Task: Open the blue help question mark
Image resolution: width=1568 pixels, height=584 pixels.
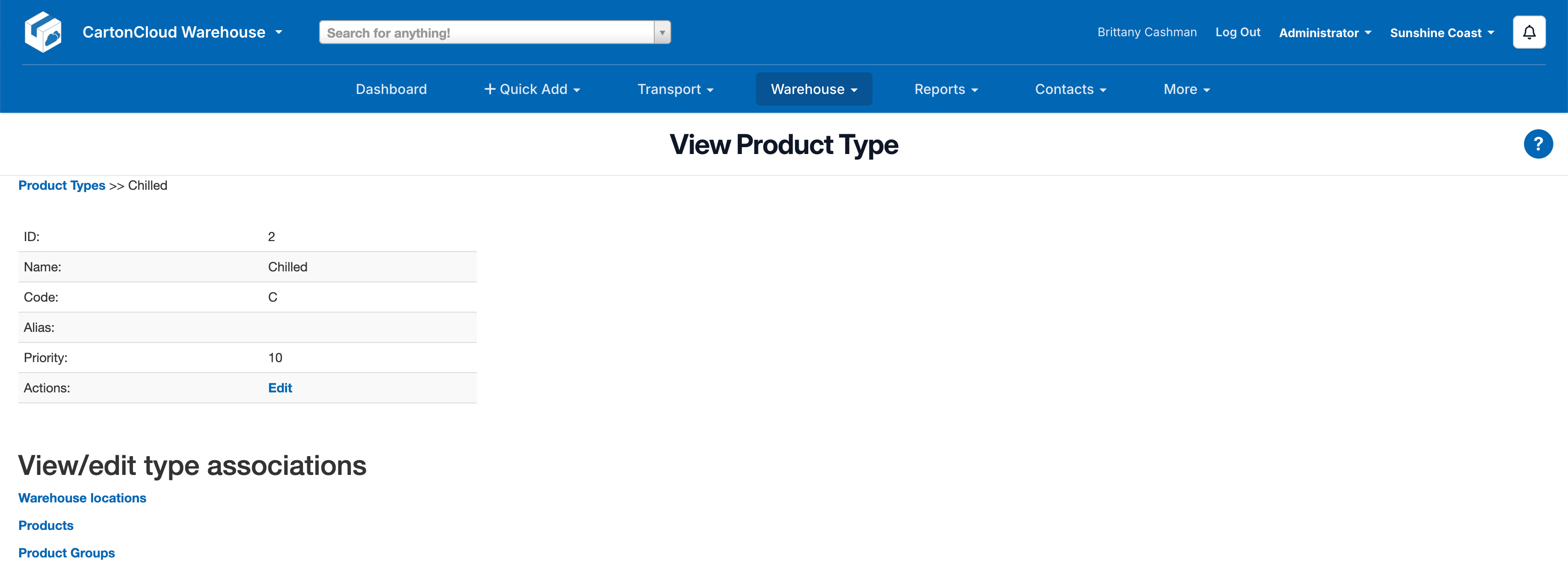Action: (1538, 144)
